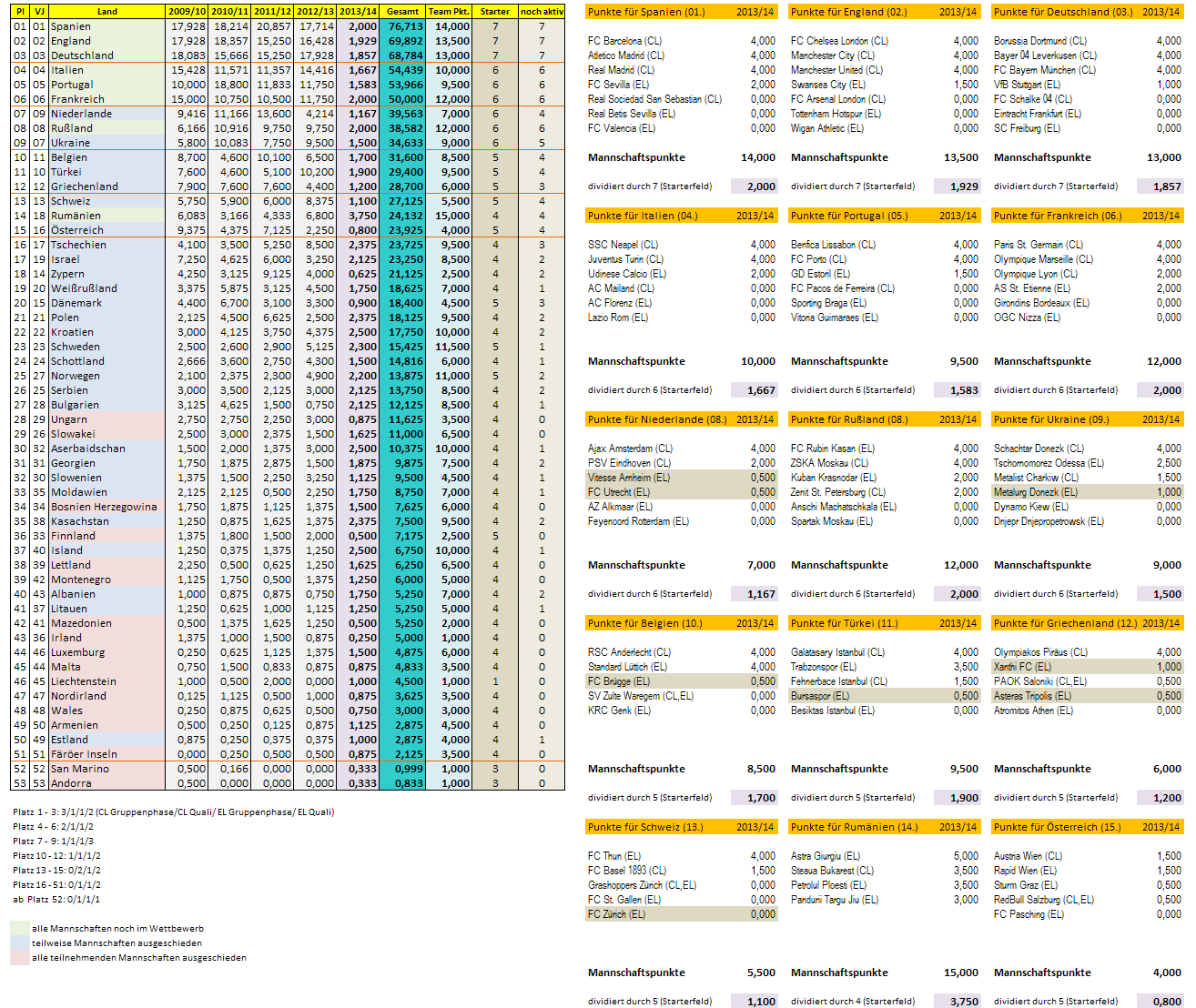Click the 'Punkte für Spanien (01.)' section header
The height and width of the screenshot is (1008, 1196).
click(x=682, y=12)
